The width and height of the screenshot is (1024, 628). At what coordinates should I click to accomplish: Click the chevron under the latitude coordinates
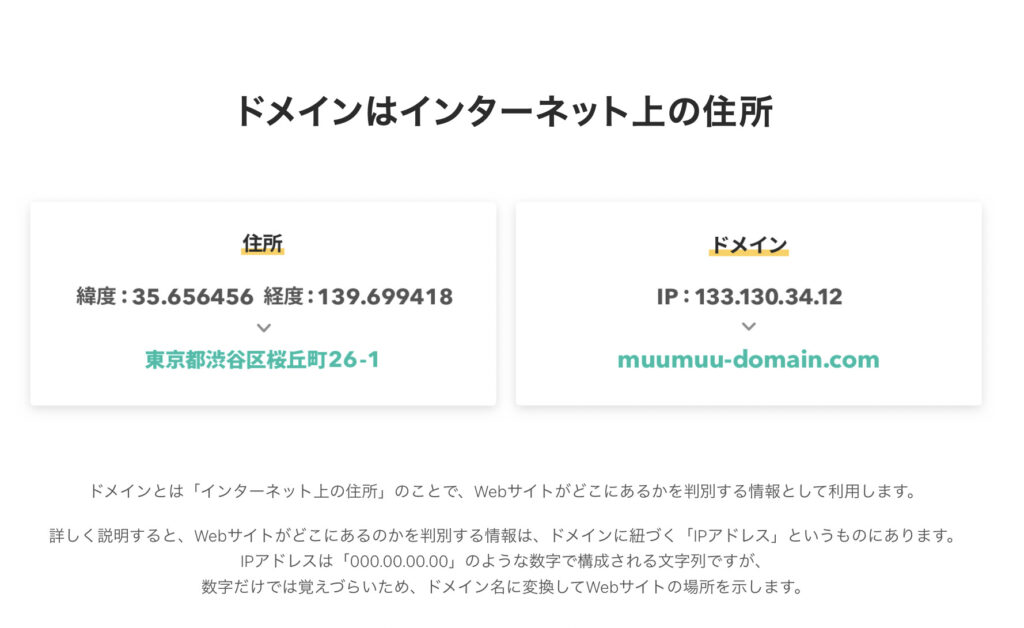click(263, 328)
